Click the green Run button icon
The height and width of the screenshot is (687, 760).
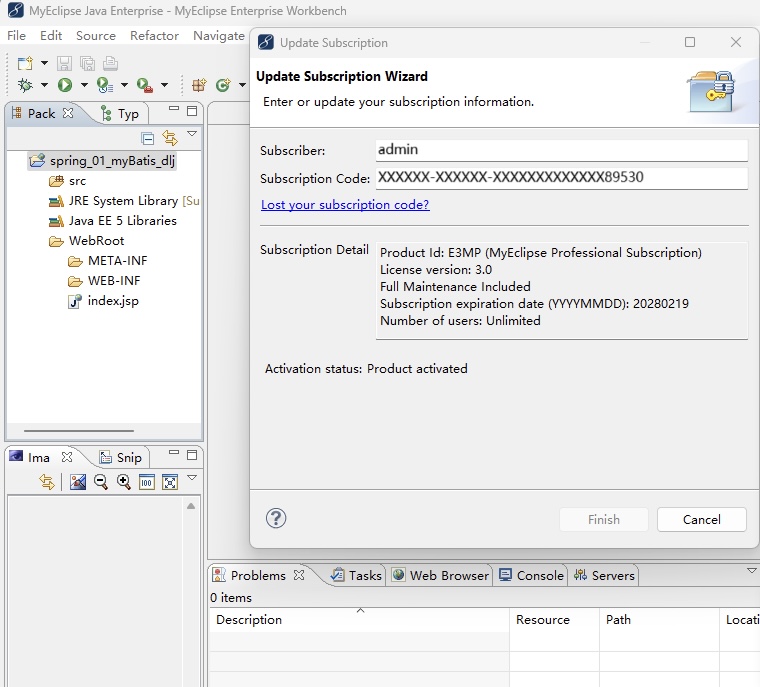[65, 85]
